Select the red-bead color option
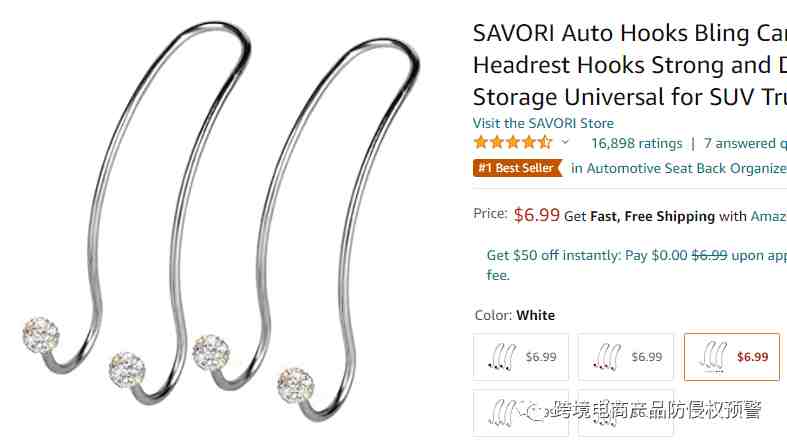The image size is (787, 444). [626, 357]
